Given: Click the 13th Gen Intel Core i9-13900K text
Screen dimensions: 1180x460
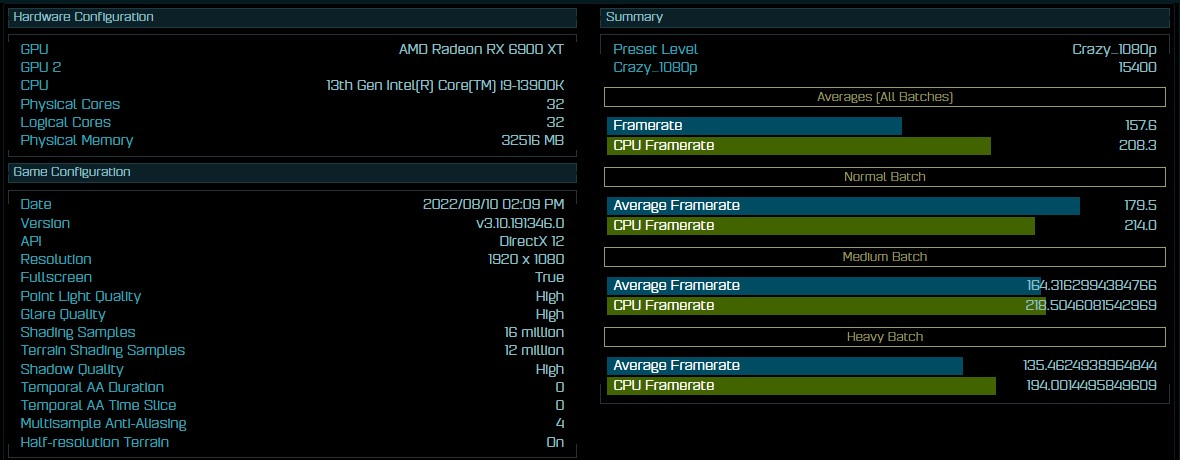Looking at the screenshot, I should tap(445, 86).
